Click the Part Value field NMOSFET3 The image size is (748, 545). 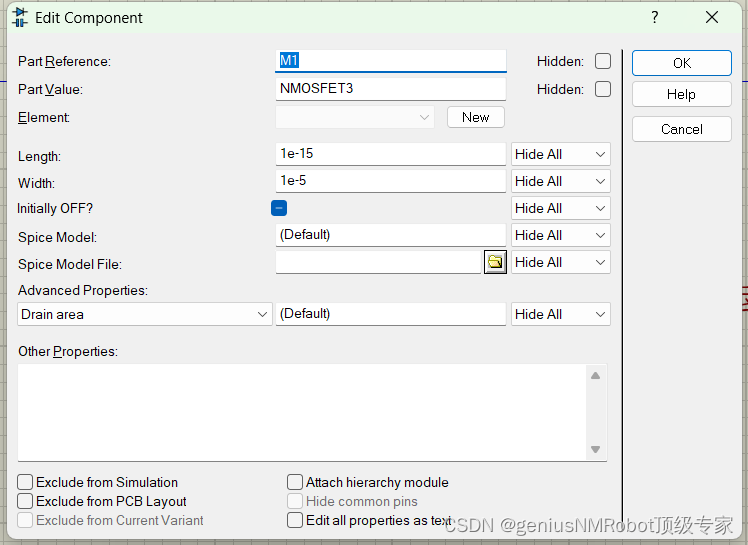(391, 89)
